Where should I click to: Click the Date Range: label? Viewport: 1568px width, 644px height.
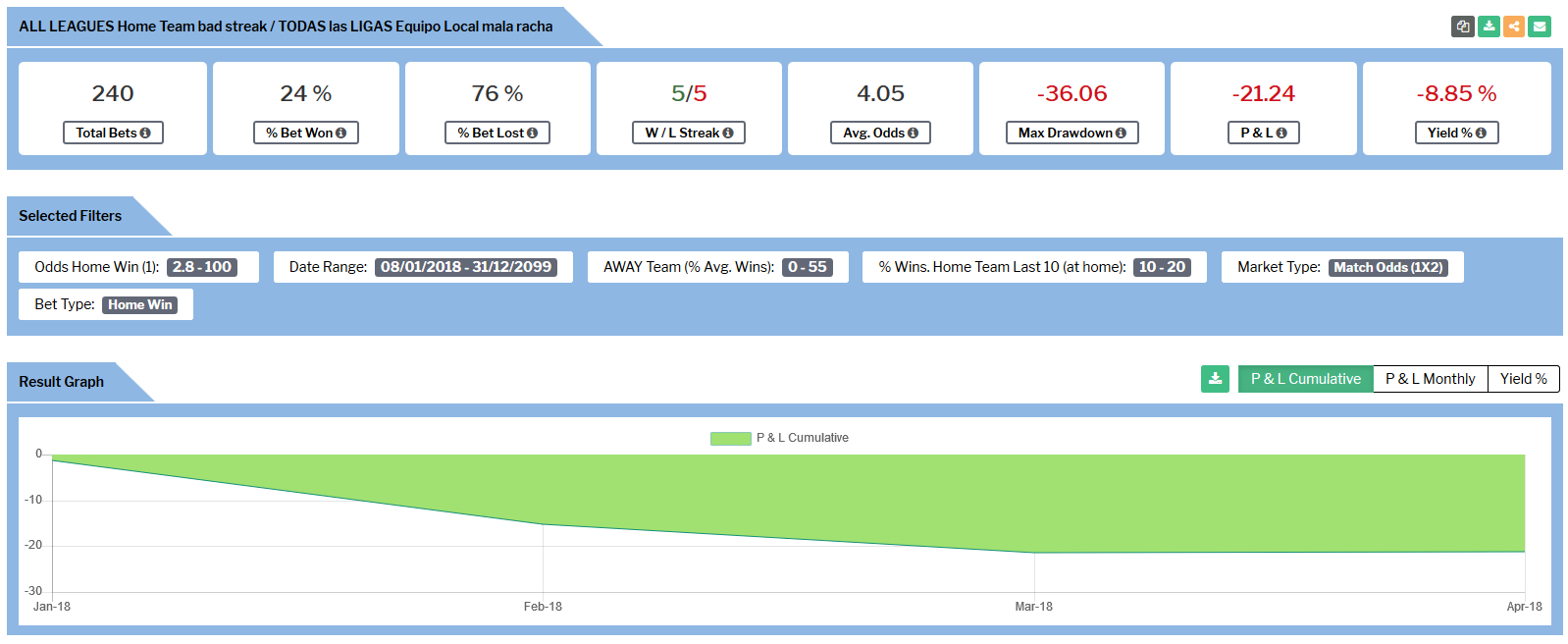(328, 267)
